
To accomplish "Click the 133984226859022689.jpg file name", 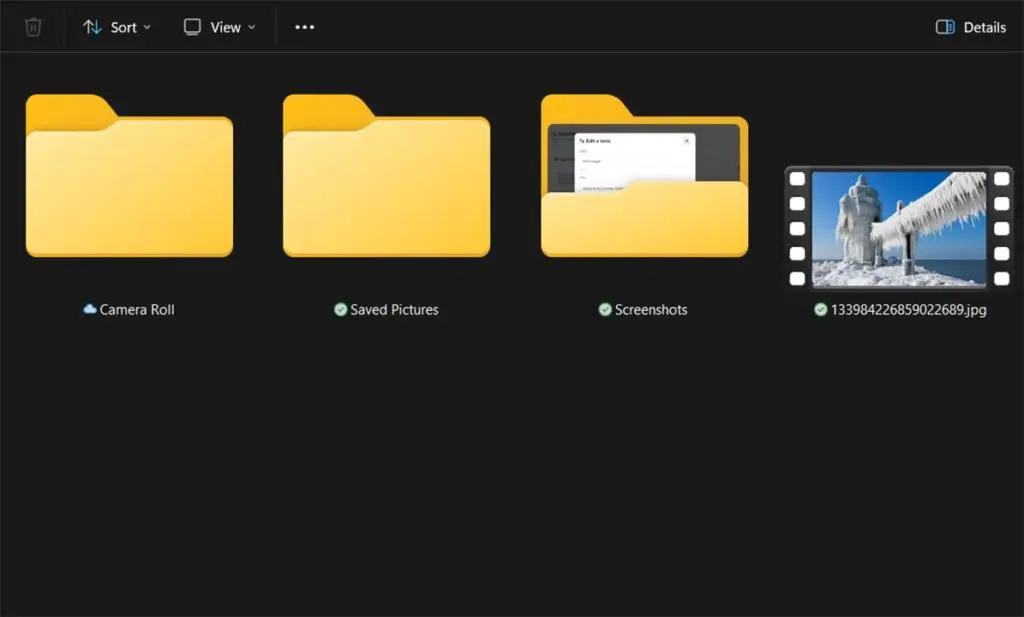I will (908, 309).
